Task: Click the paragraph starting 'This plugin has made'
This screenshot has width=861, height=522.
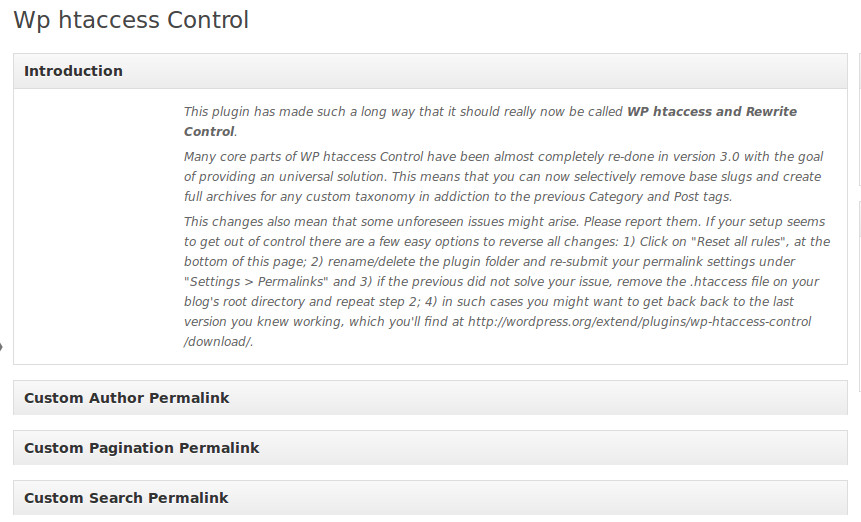Action: click(400, 112)
